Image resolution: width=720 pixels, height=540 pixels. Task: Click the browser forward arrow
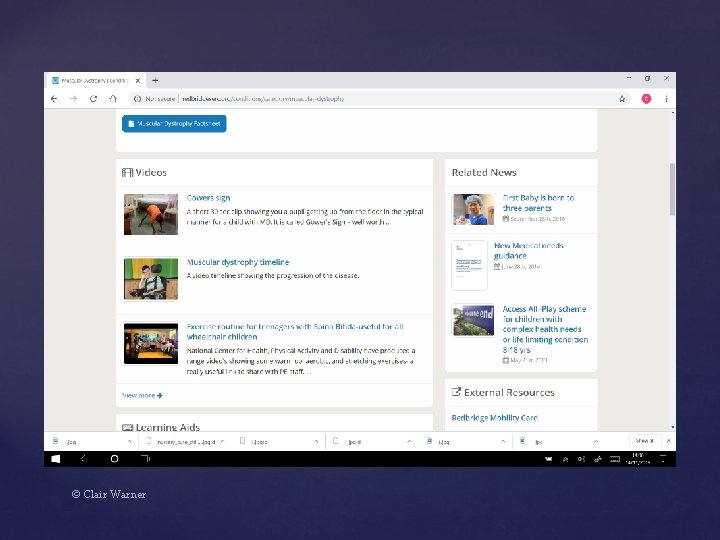coord(73,99)
